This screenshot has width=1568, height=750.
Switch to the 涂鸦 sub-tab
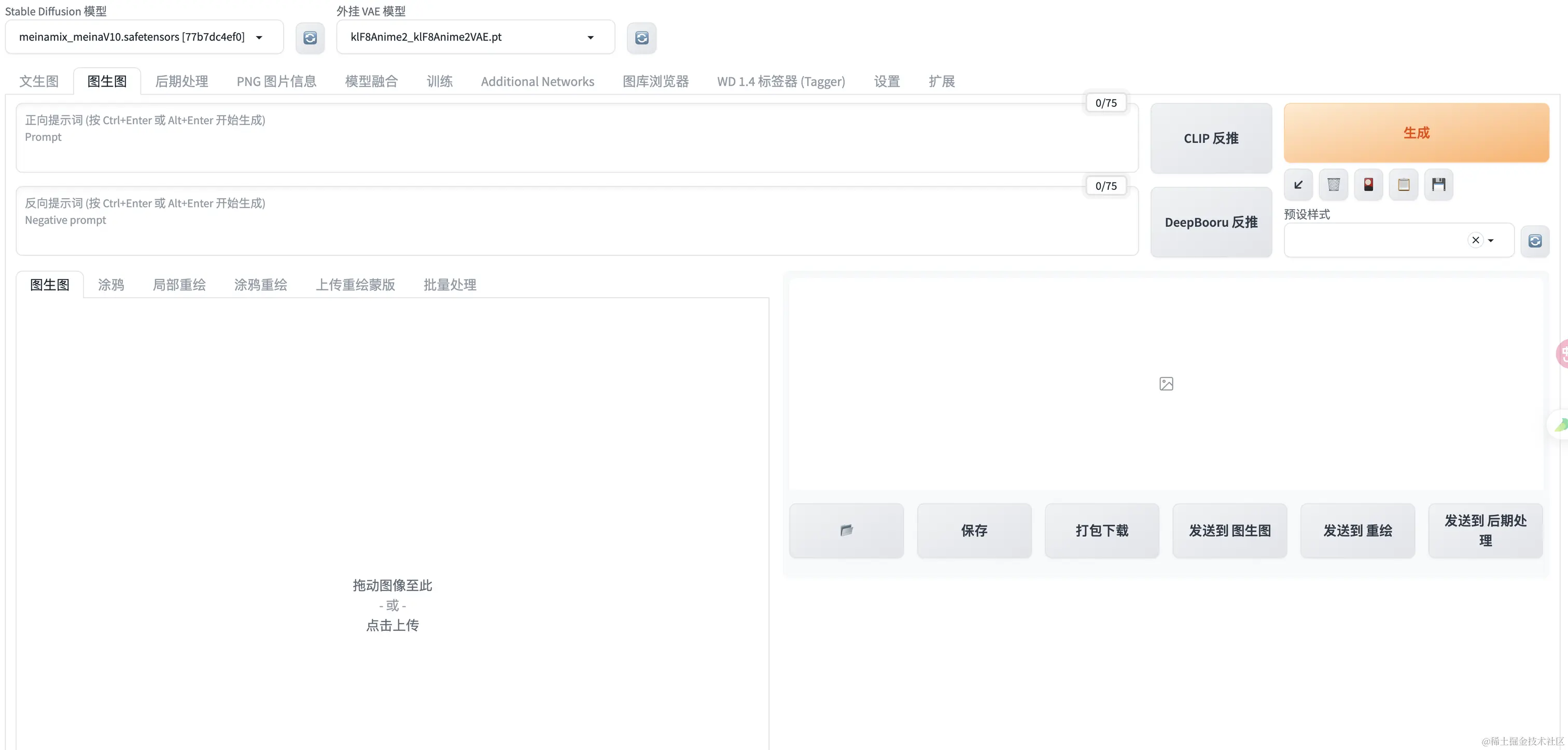[x=111, y=284]
